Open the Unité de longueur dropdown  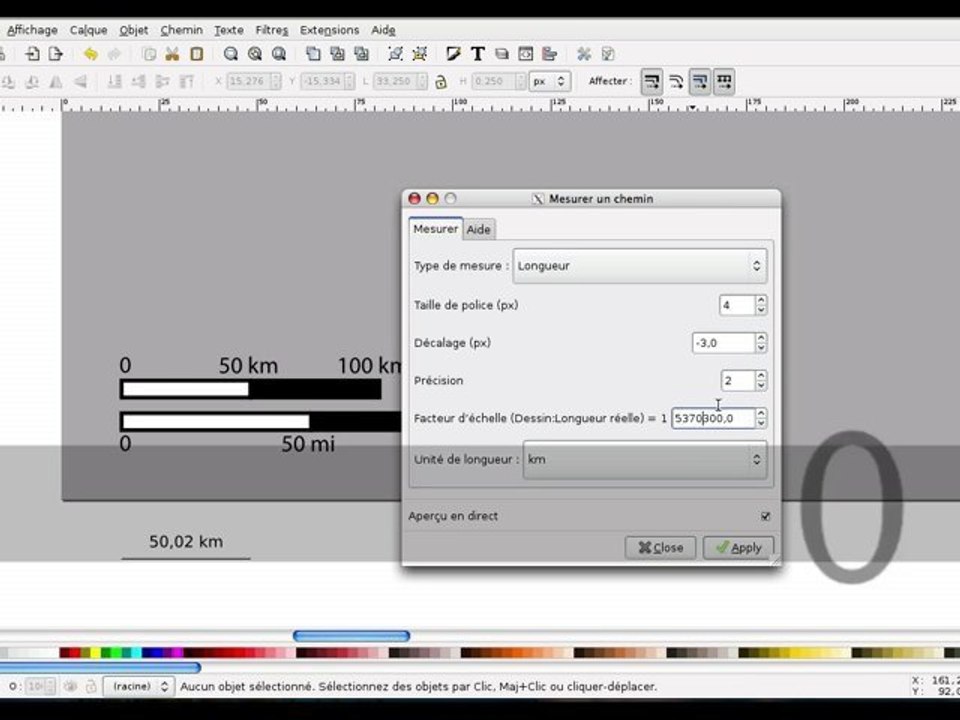[645, 459]
